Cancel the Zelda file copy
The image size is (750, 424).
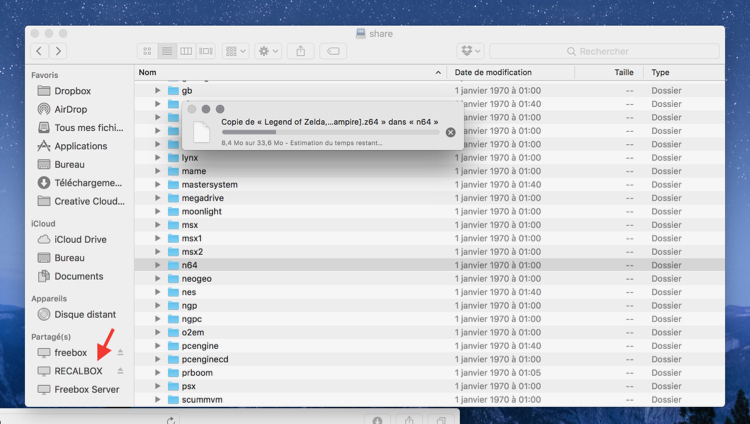(x=451, y=133)
